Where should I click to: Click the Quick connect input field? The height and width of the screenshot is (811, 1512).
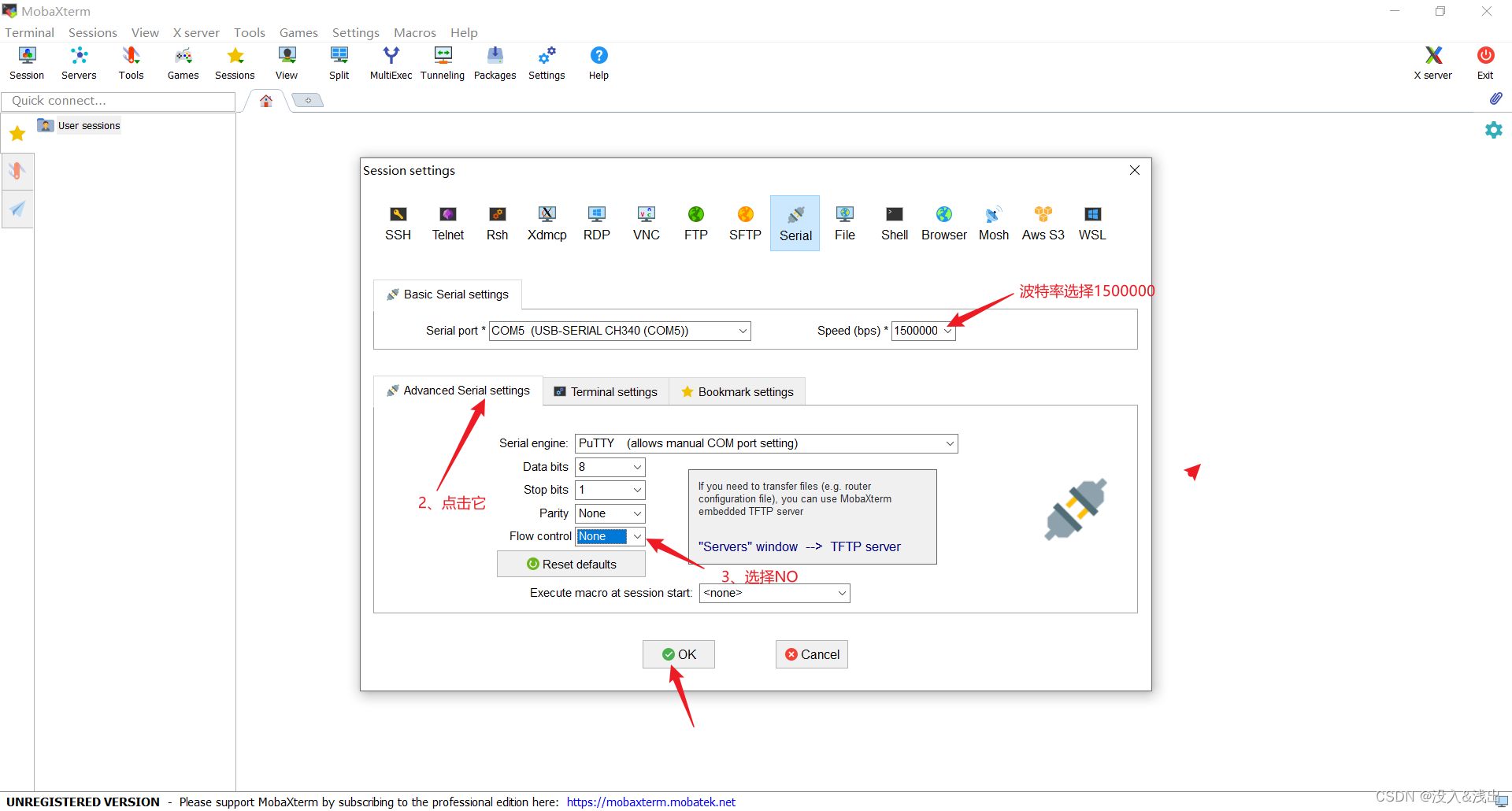[118, 101]
